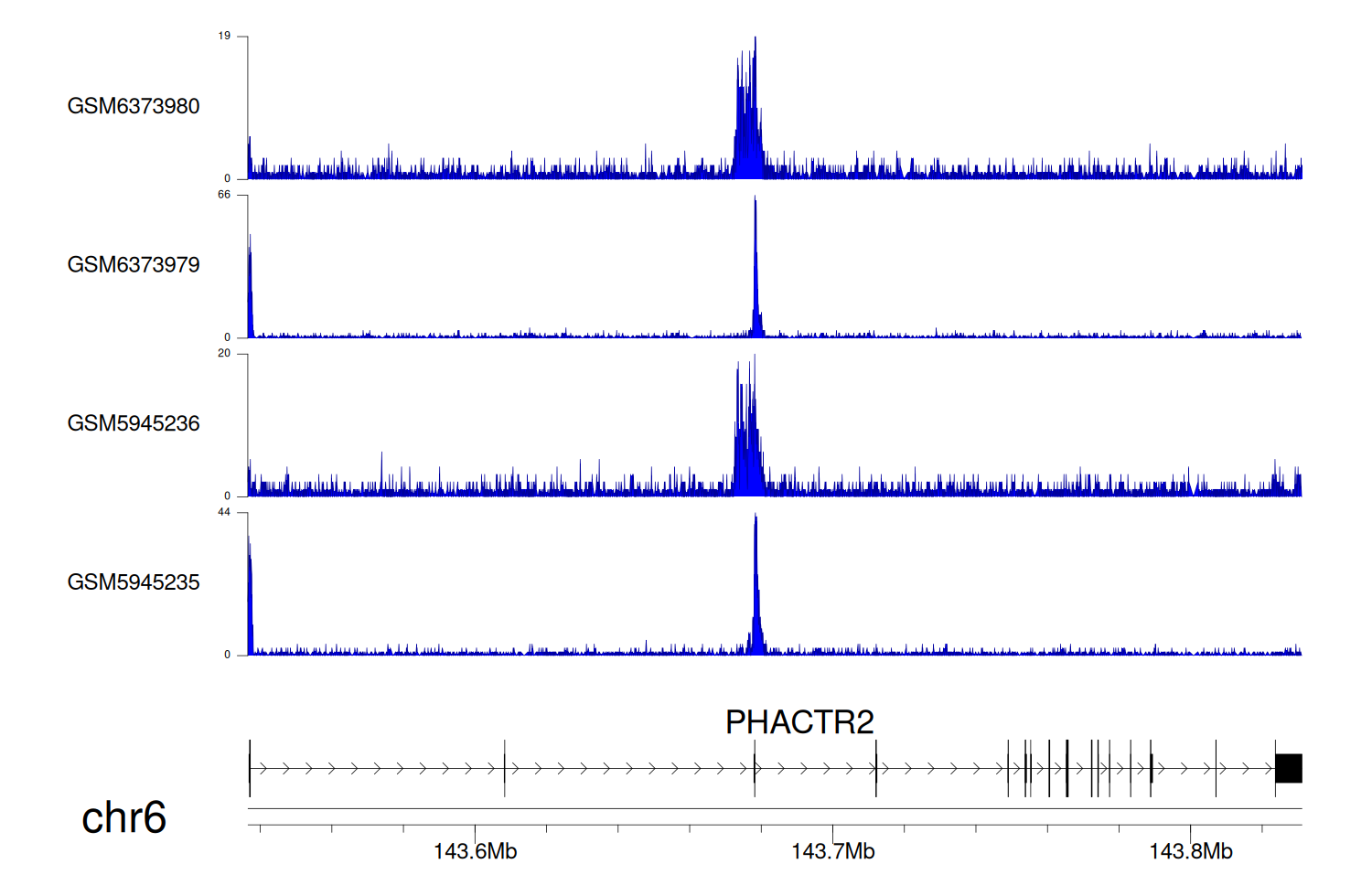Click the GSM6373980 track label
This screenshot has height=896, width=1372.
tap(134, 106)
